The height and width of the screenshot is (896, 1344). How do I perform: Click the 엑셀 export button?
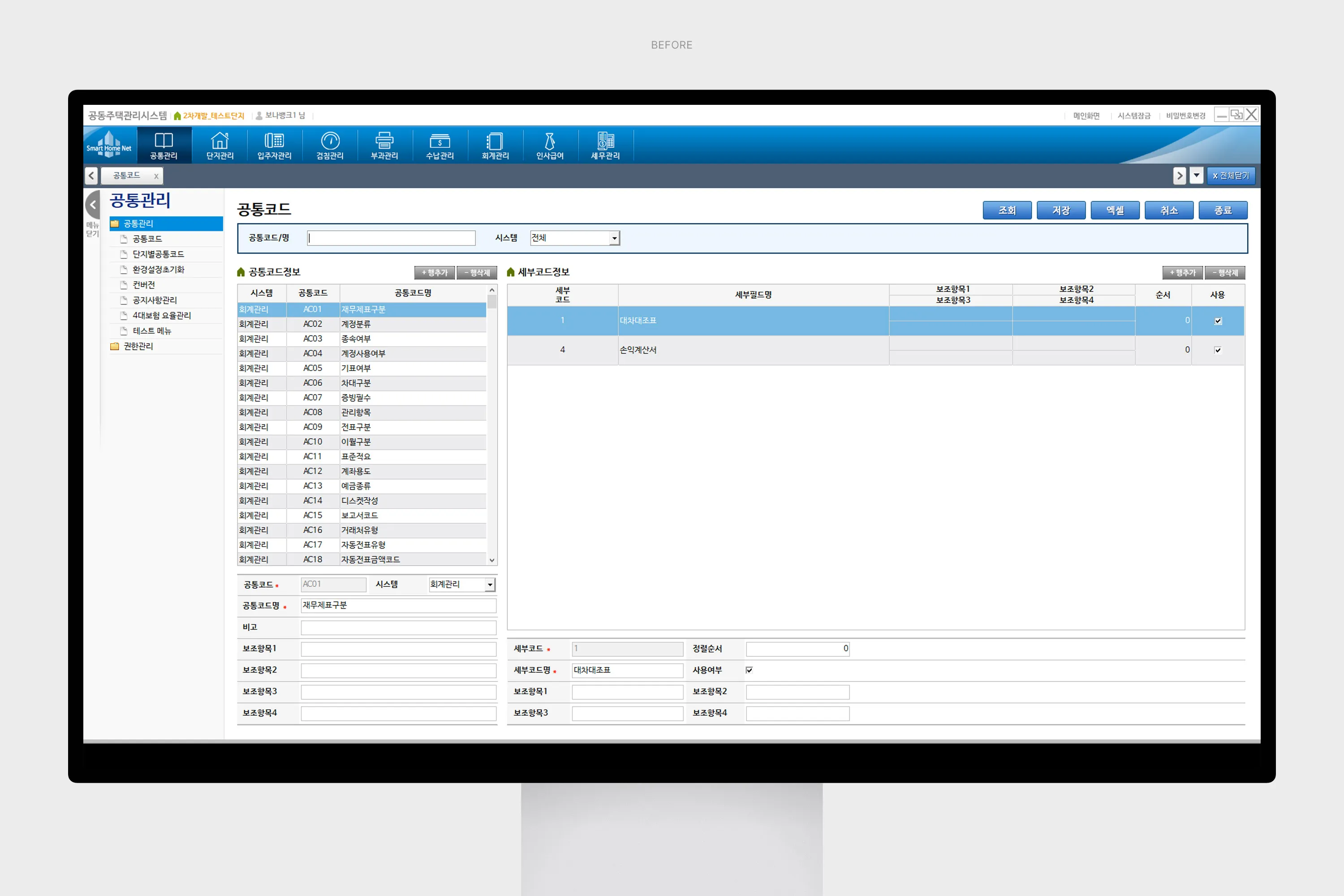pos(1115,210)
